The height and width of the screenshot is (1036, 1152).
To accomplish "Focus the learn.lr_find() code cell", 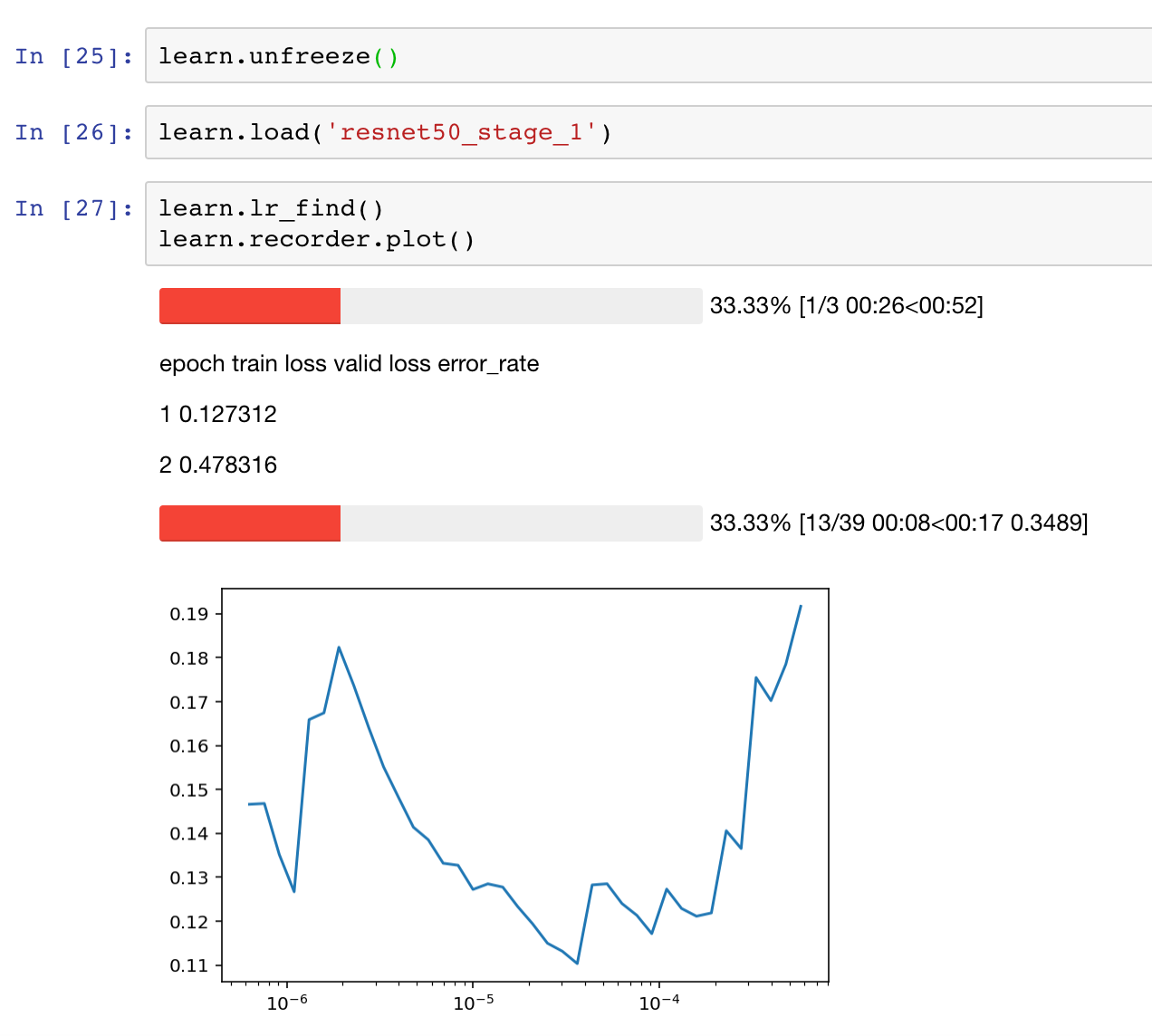I will 648,224.
